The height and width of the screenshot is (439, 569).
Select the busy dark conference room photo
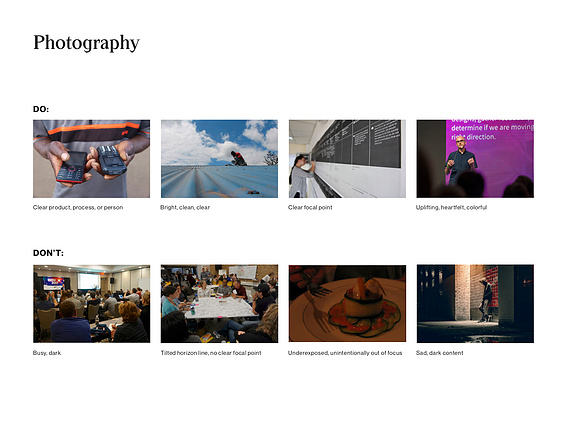click(91, 304)
